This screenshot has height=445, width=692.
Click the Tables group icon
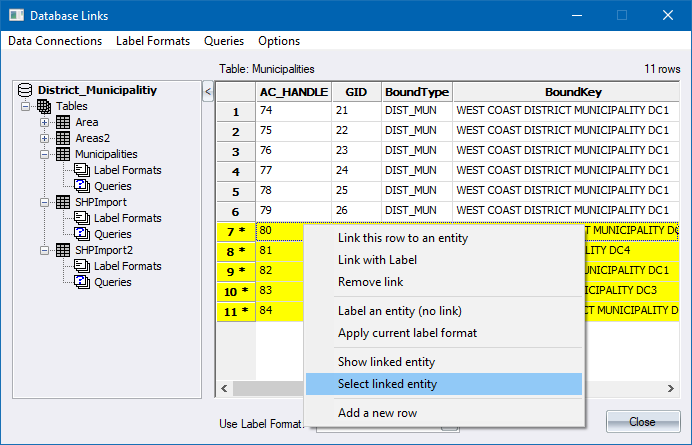pos(44,106)
